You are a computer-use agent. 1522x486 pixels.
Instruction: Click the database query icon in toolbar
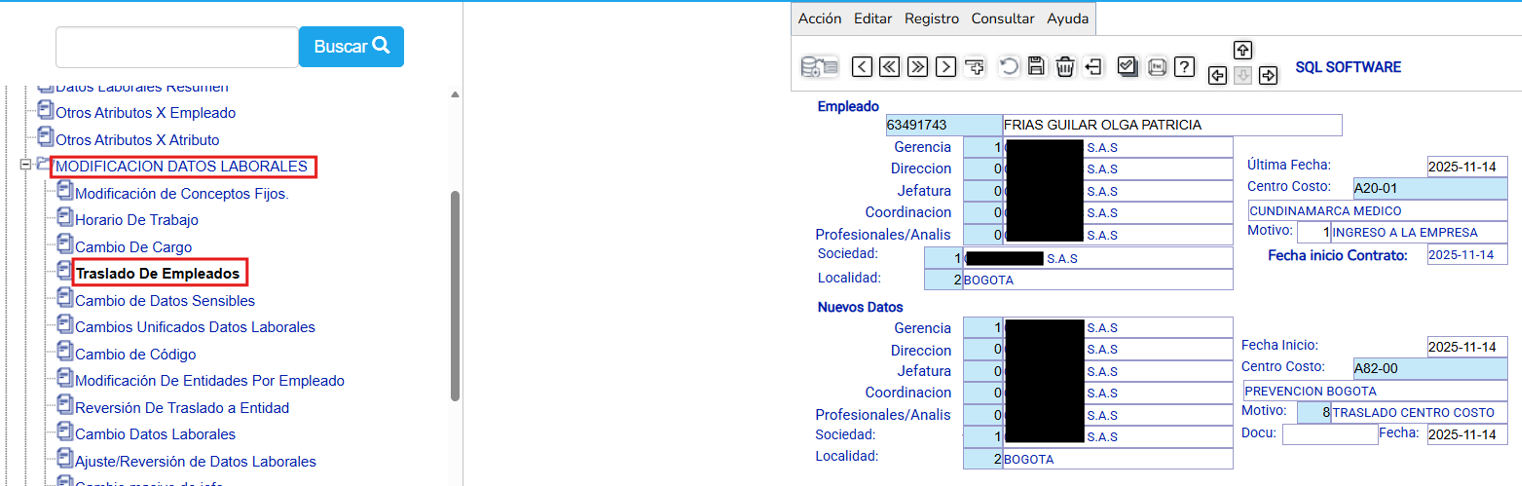819,67
